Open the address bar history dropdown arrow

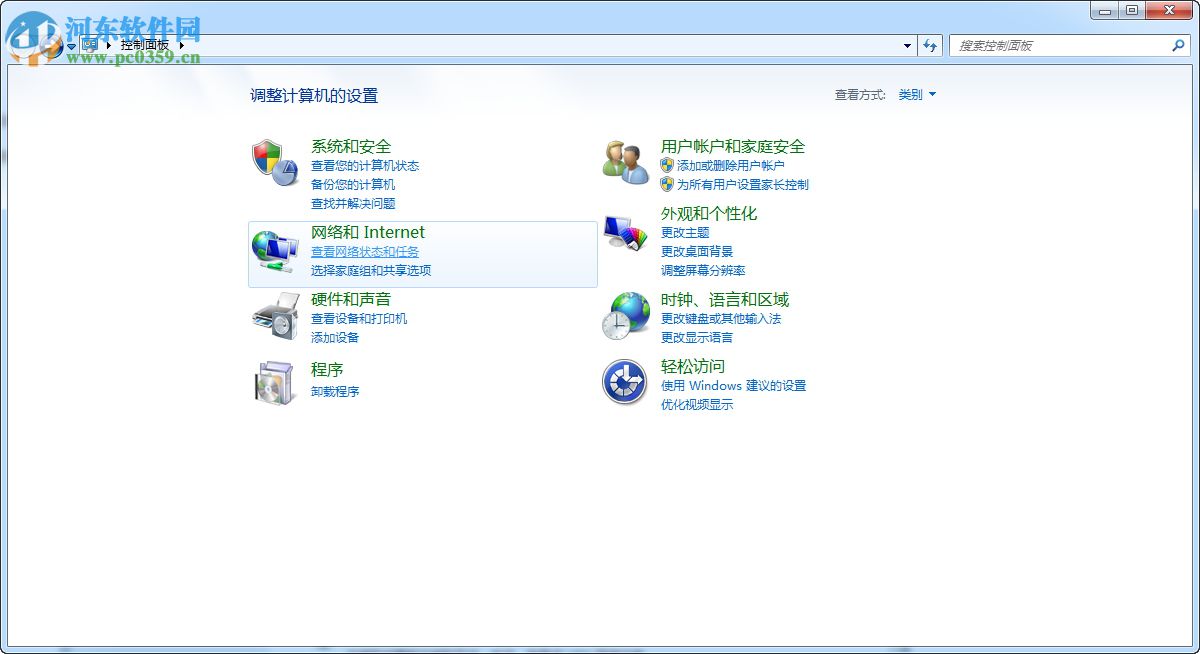point(906,45)
